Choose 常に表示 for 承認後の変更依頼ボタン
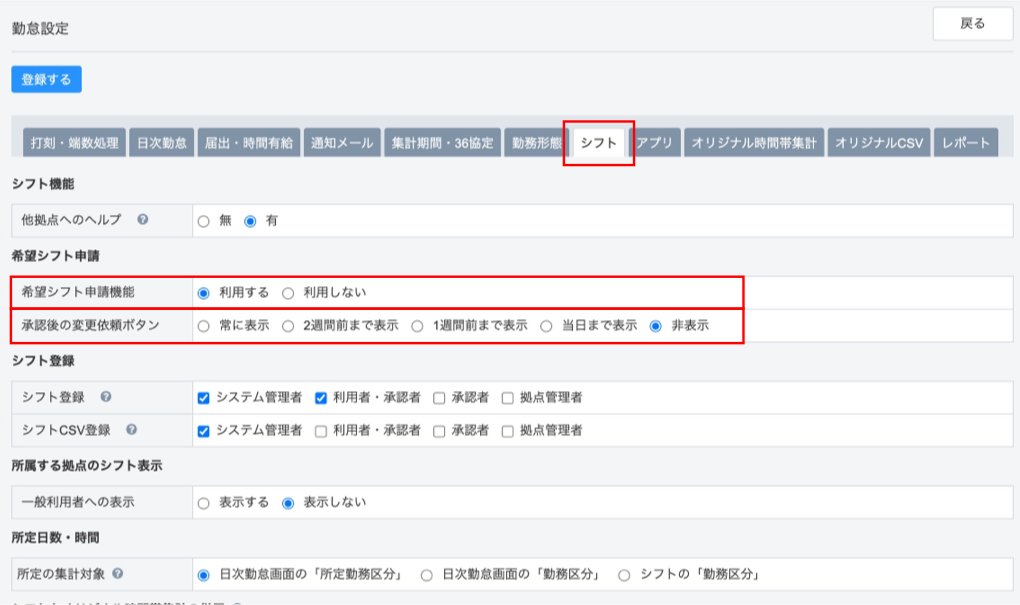Image resolution: width=1020 pixels, height=605 pixels. tap(204, 326)
